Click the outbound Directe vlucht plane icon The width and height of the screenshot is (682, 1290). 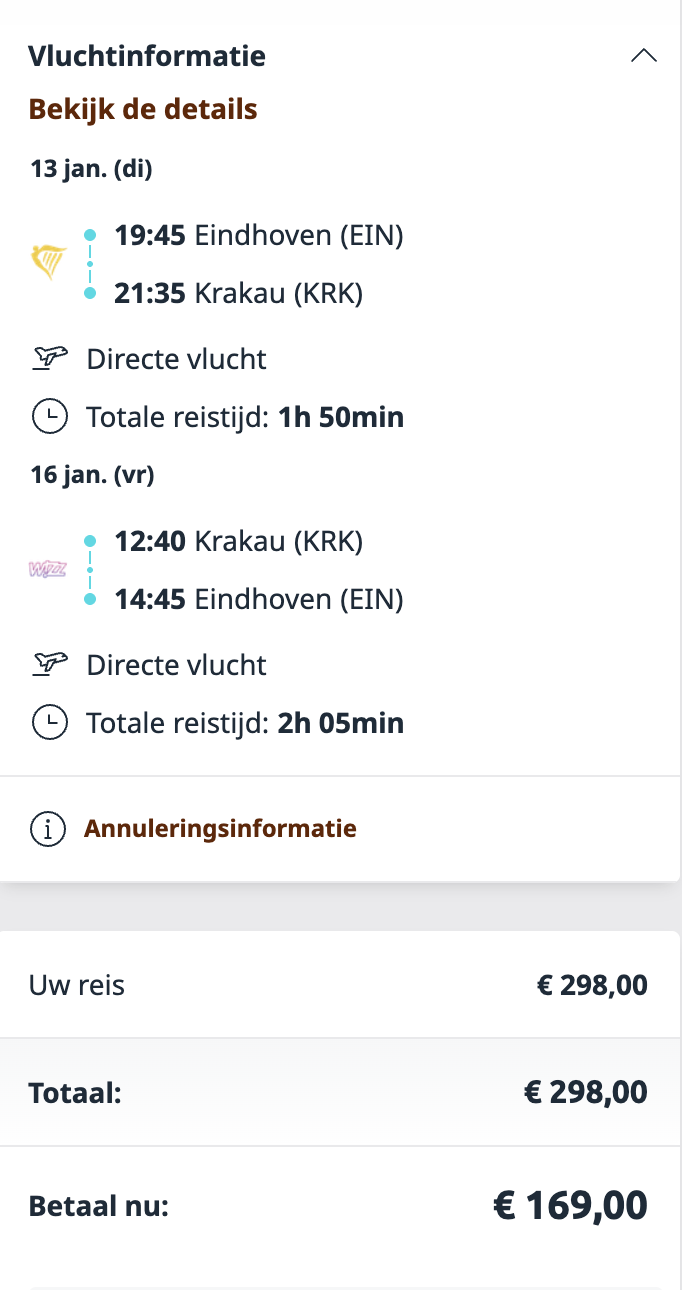(49, 358)
